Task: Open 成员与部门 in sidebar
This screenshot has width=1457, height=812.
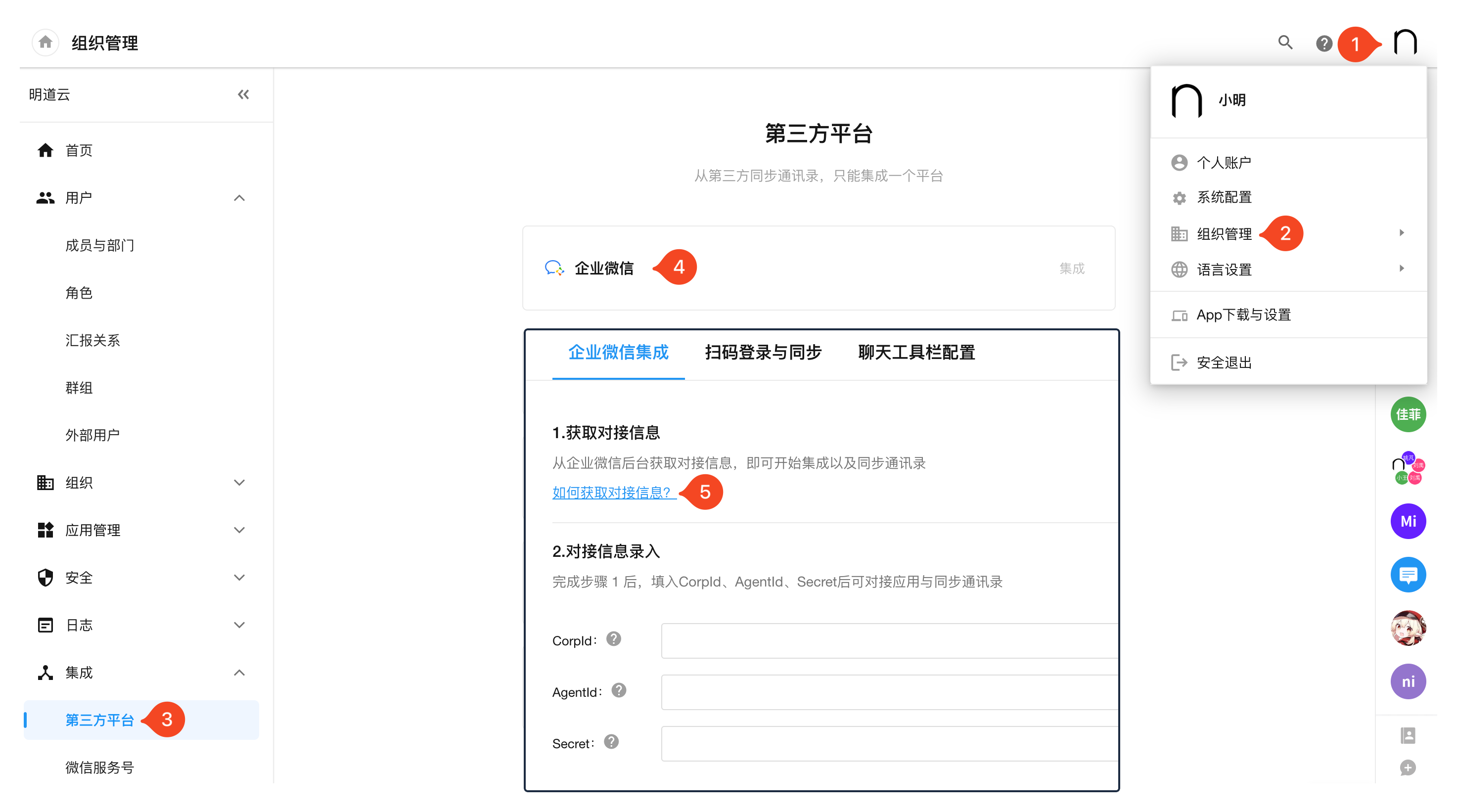Action: [99, 245]
